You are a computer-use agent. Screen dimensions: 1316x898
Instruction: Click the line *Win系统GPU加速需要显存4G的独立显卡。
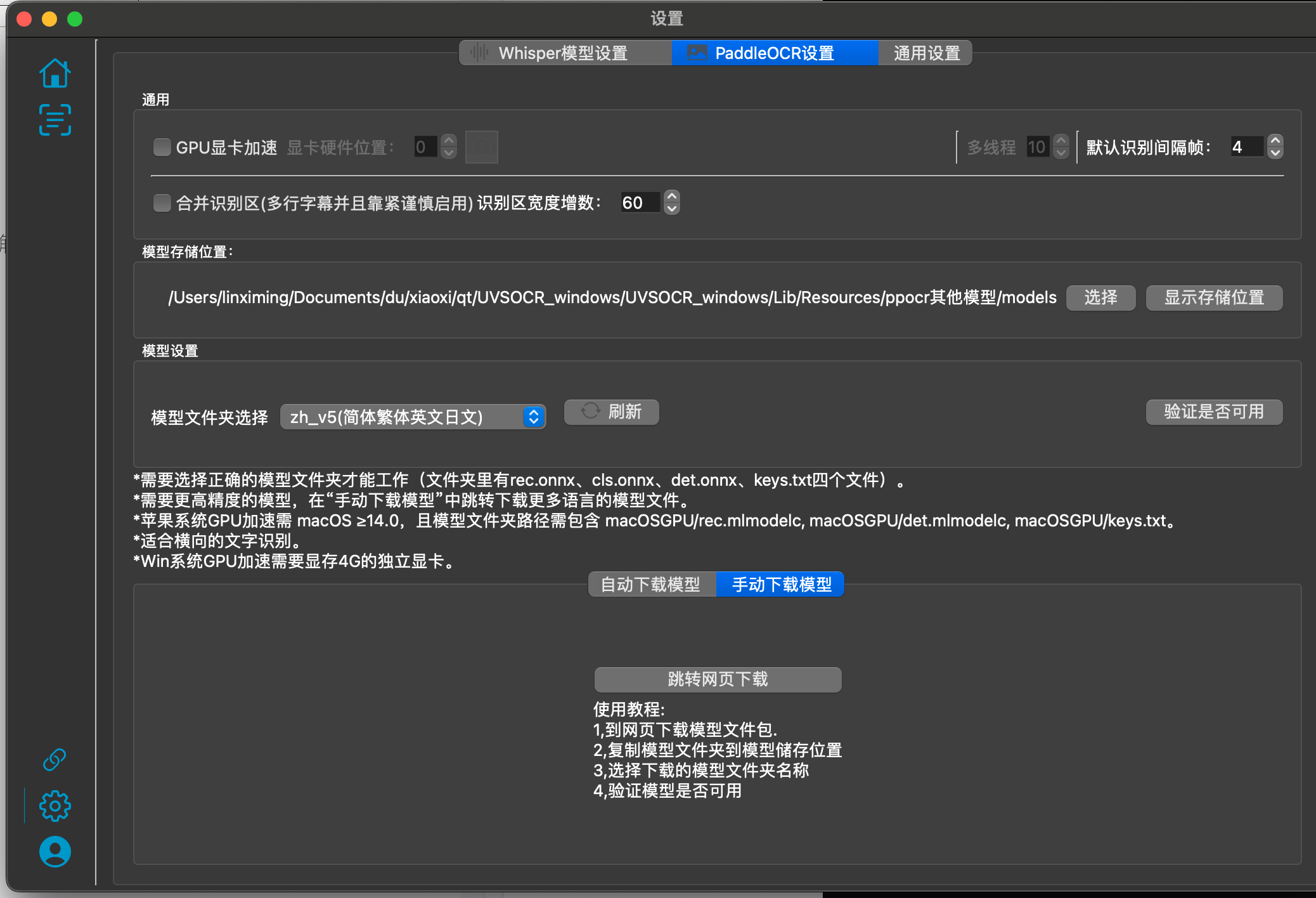(x=294, y=561)
